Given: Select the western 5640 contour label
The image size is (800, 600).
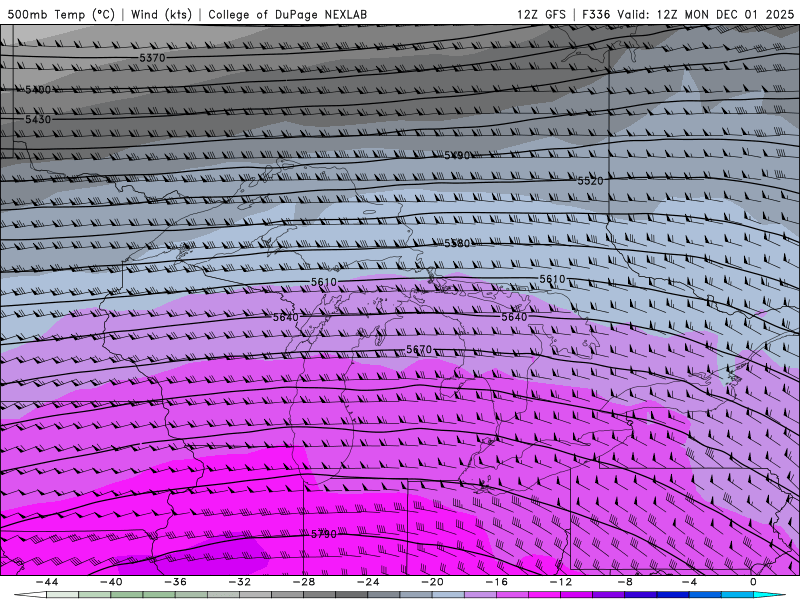Looking at the screenshot, I should coord(286,317).
